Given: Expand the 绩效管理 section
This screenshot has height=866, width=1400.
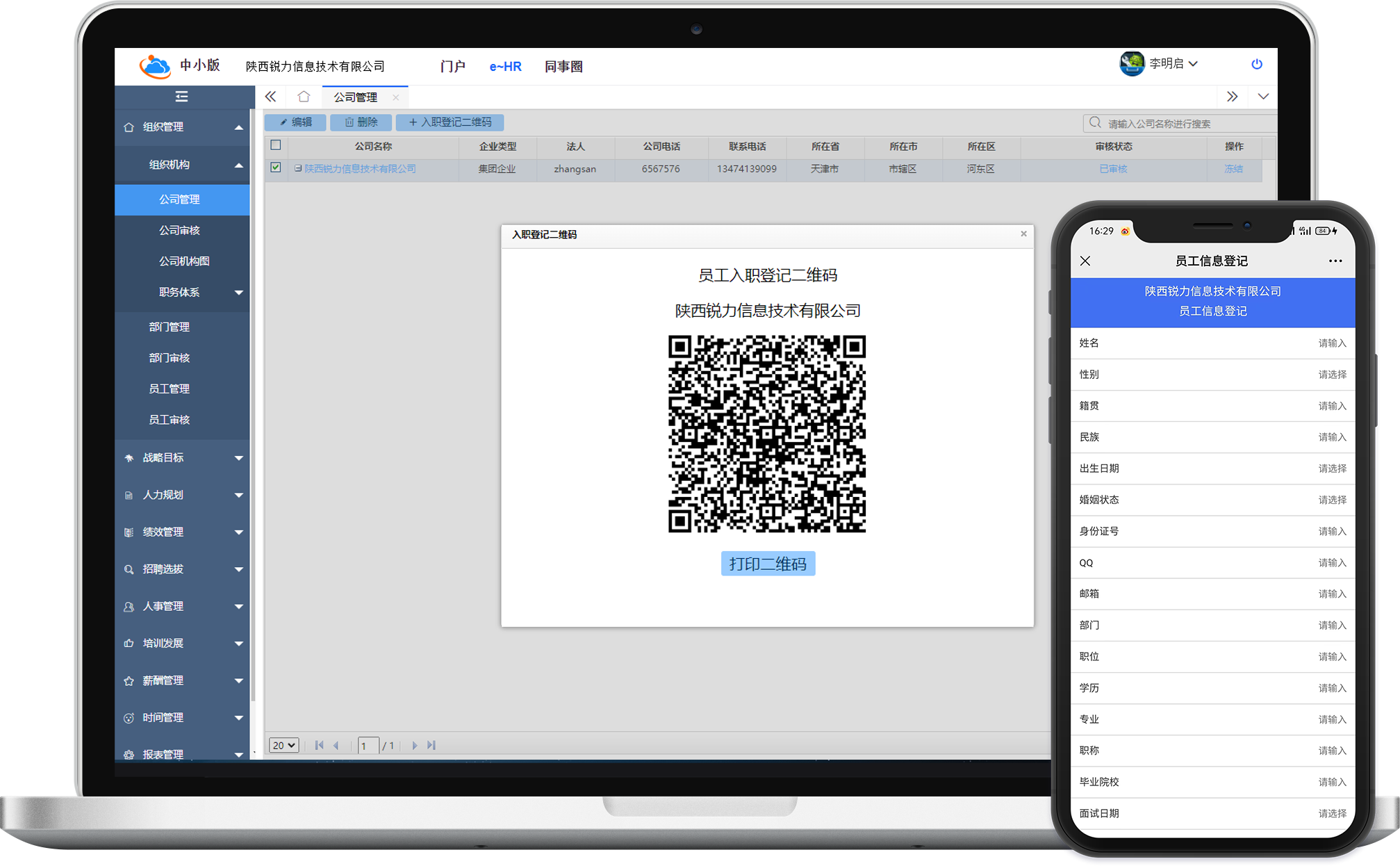Looking at the screenshot, I should 182,532.
